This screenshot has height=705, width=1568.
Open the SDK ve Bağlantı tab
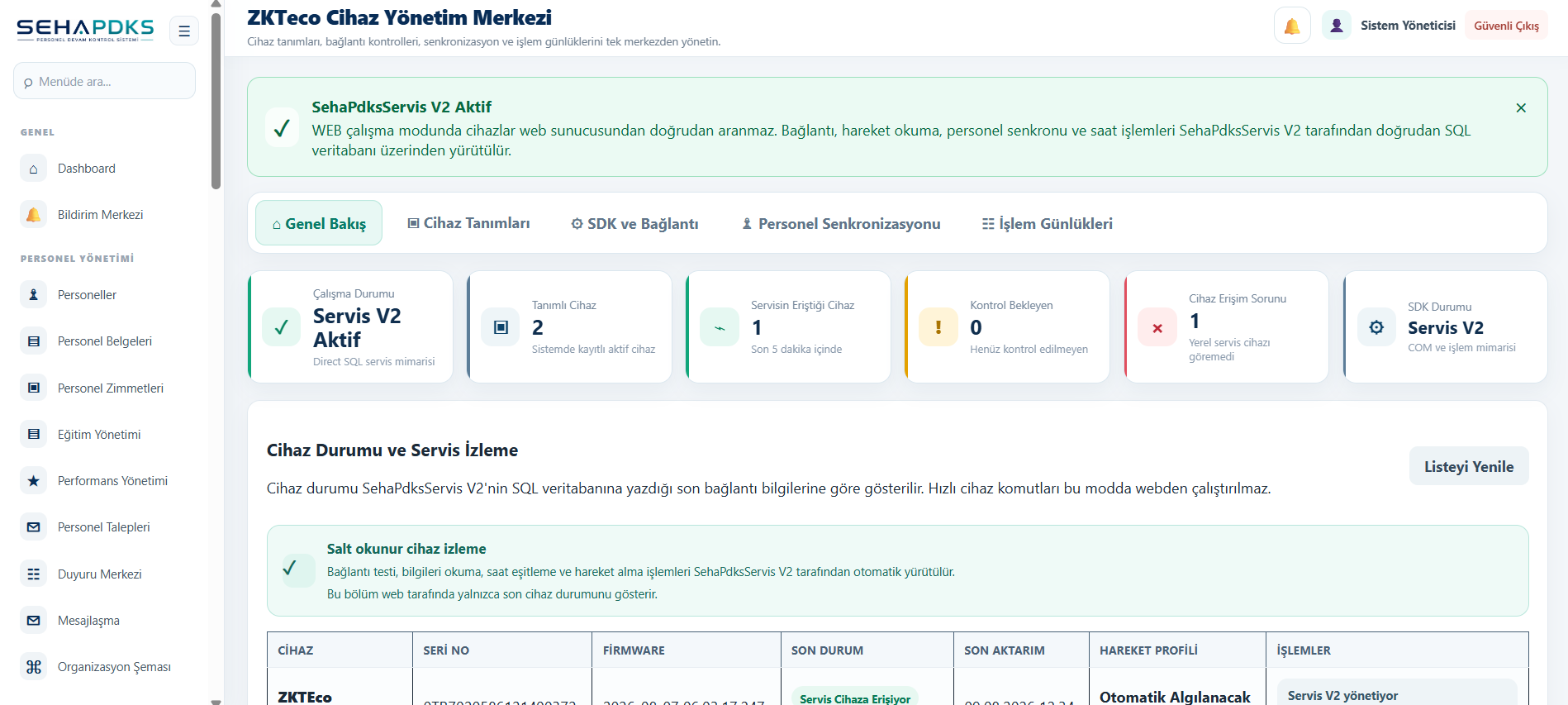pyautogui.click(x=635, y=223)
